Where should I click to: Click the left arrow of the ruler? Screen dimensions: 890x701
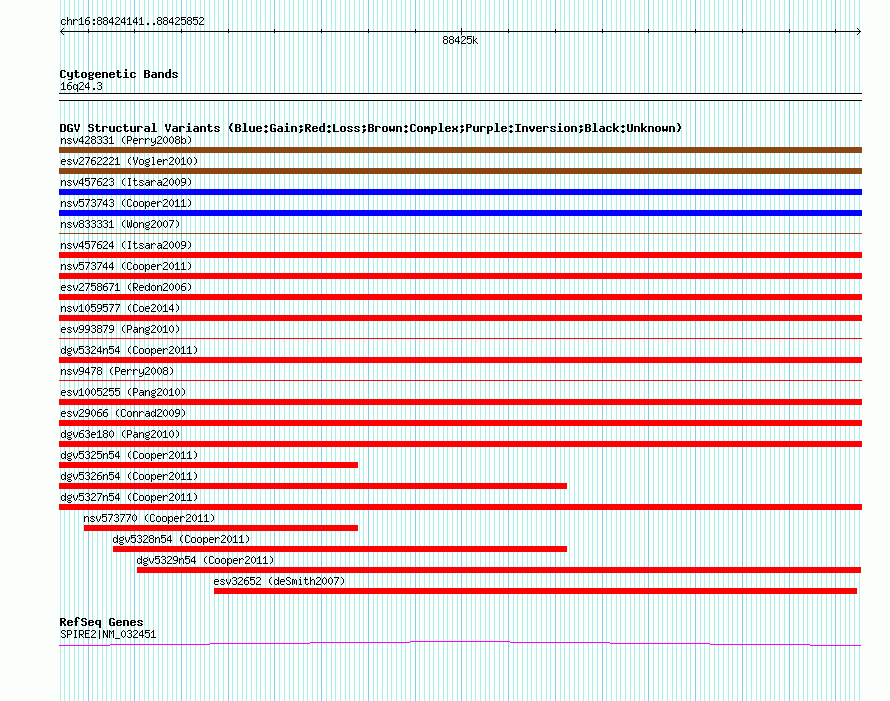62,32
